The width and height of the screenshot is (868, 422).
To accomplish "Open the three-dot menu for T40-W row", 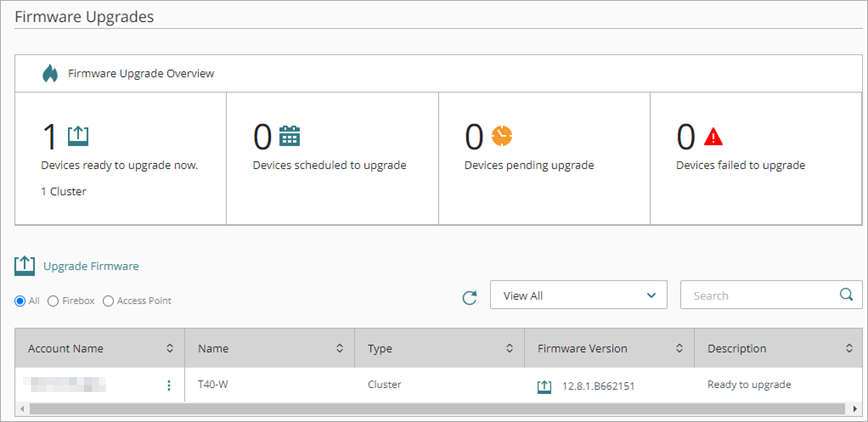I will point(168,386).
